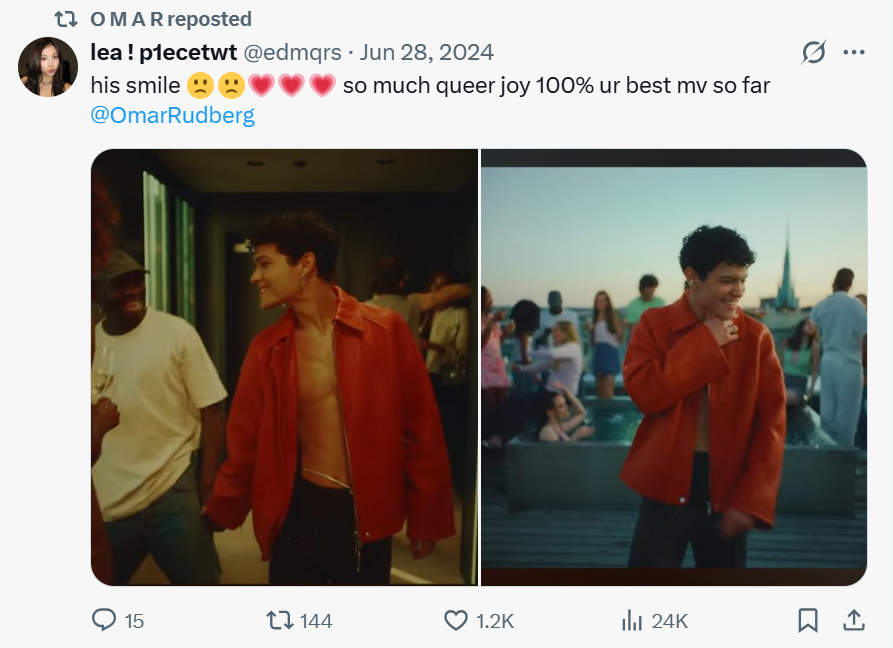Open the Grok explain-this-post icon
Image resolution: width=893 pixels, height=648 pixels.
coord(814,53)
